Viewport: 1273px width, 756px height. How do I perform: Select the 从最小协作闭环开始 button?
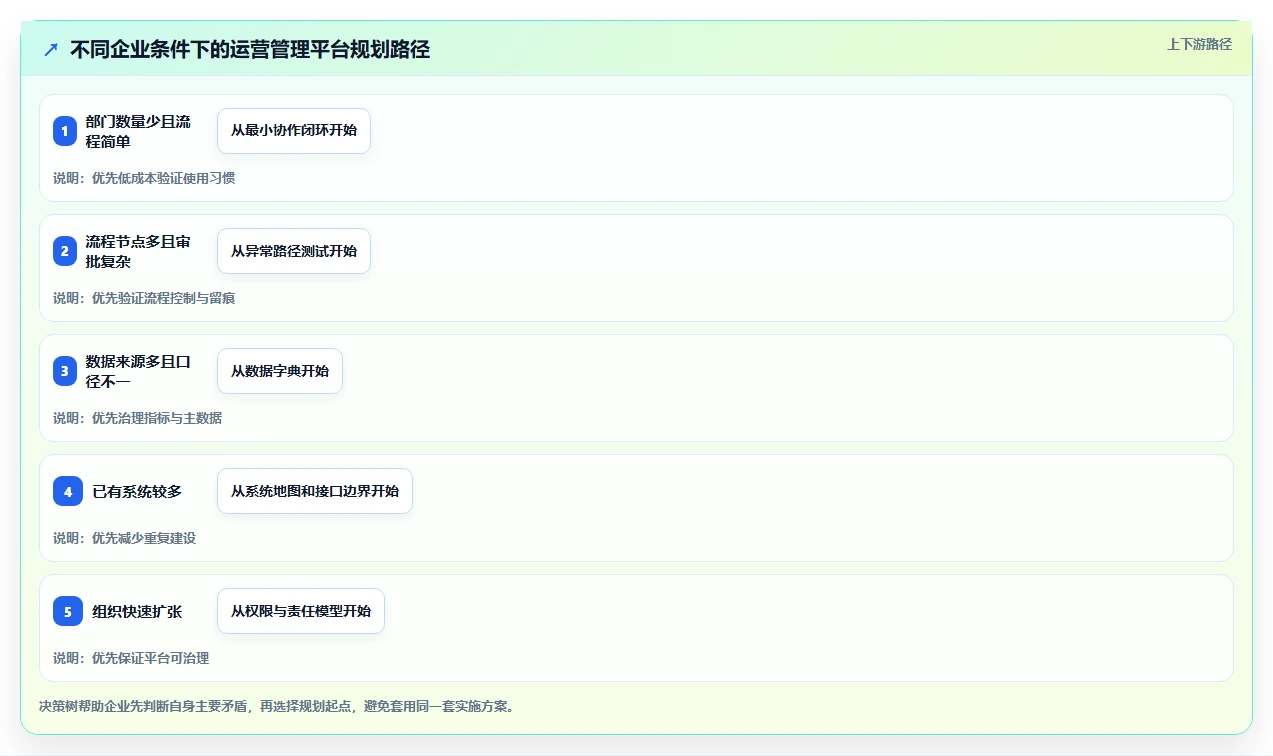coord(294,131)
